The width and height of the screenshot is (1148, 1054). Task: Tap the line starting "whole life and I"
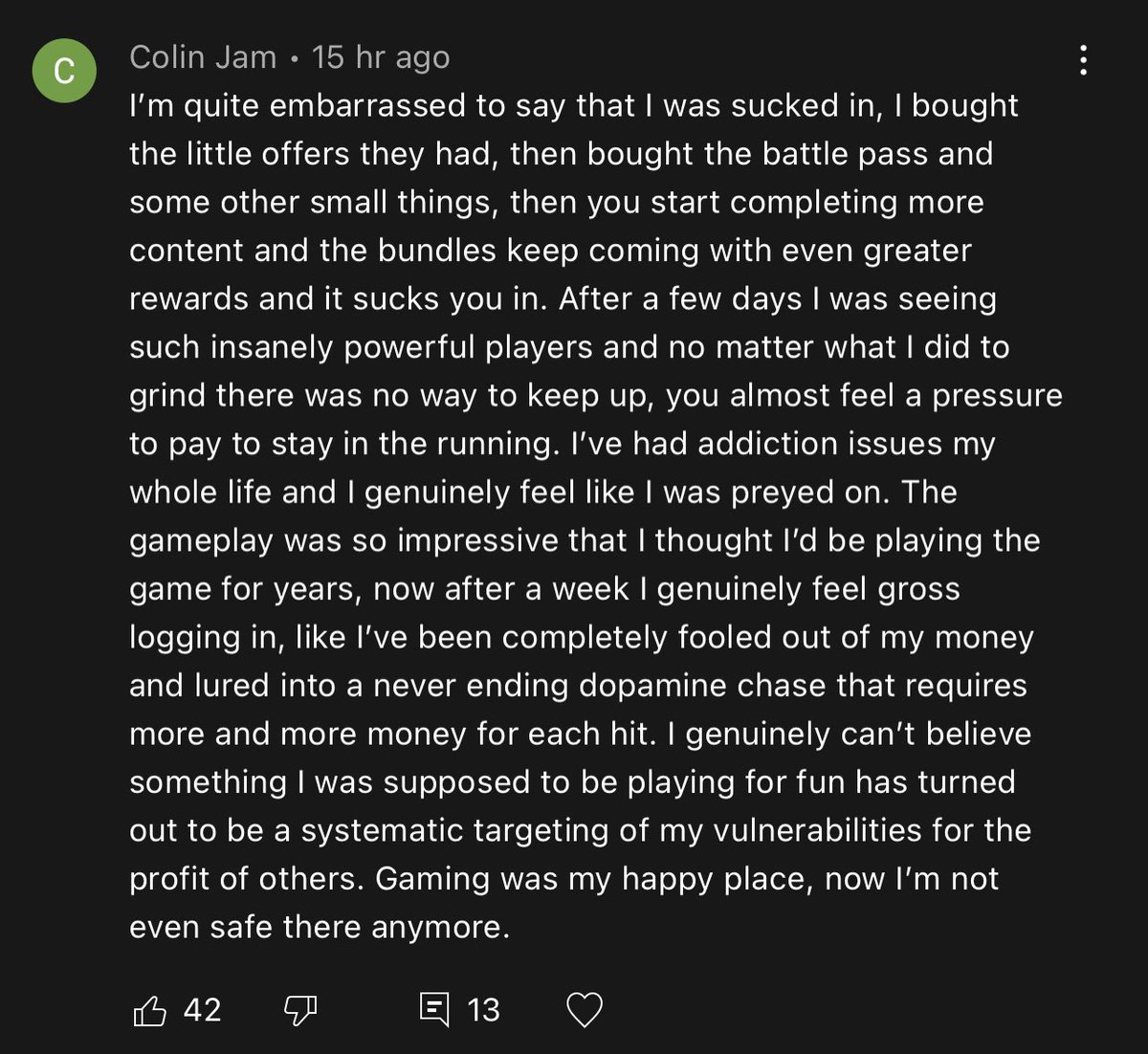(x=543, y=493)
